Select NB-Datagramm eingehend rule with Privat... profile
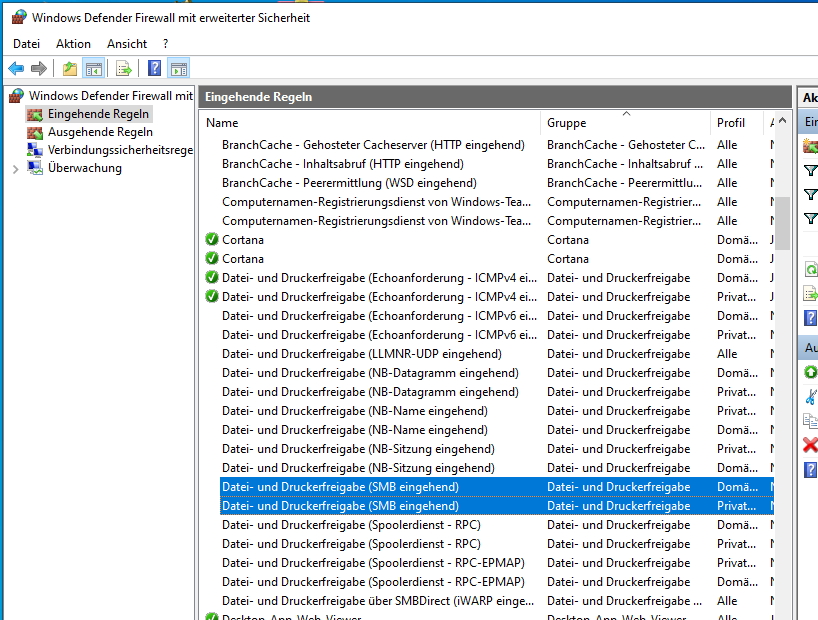Screen dimensions: 818x620 (370, 392)
